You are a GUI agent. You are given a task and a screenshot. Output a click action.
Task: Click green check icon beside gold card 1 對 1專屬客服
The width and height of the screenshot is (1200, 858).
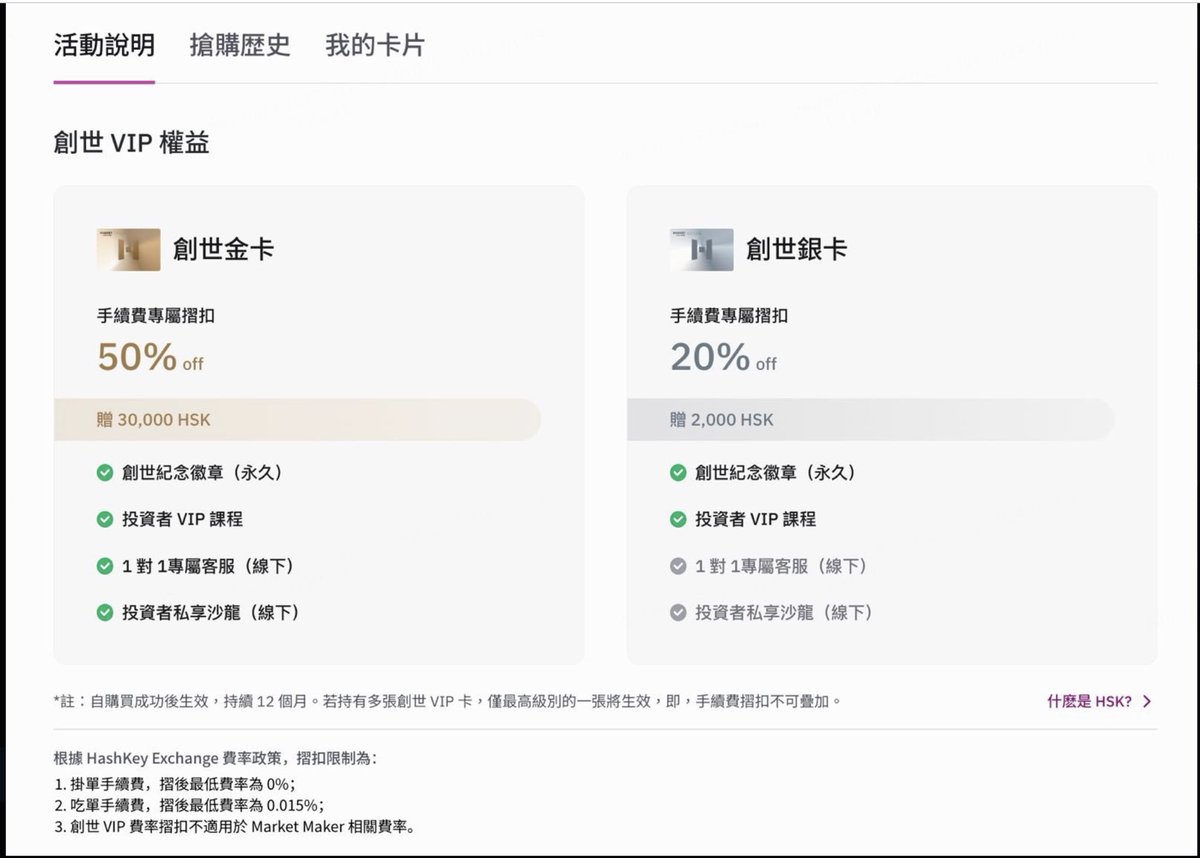point(105,566)
